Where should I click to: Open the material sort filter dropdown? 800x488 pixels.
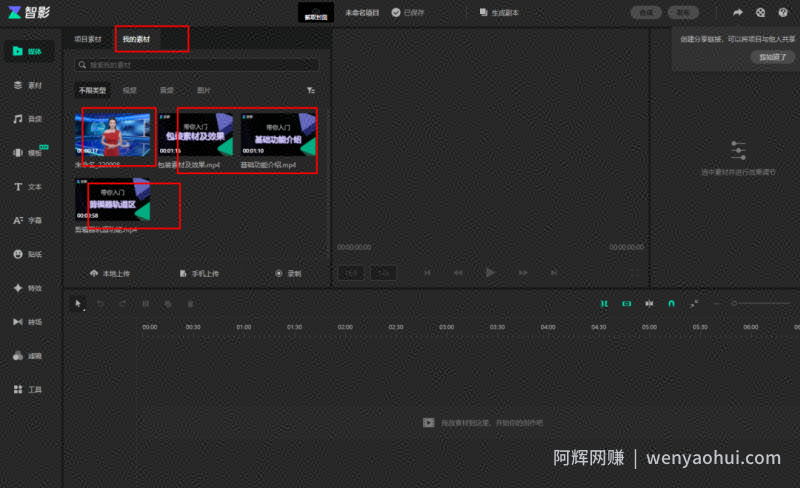point(311,90)
